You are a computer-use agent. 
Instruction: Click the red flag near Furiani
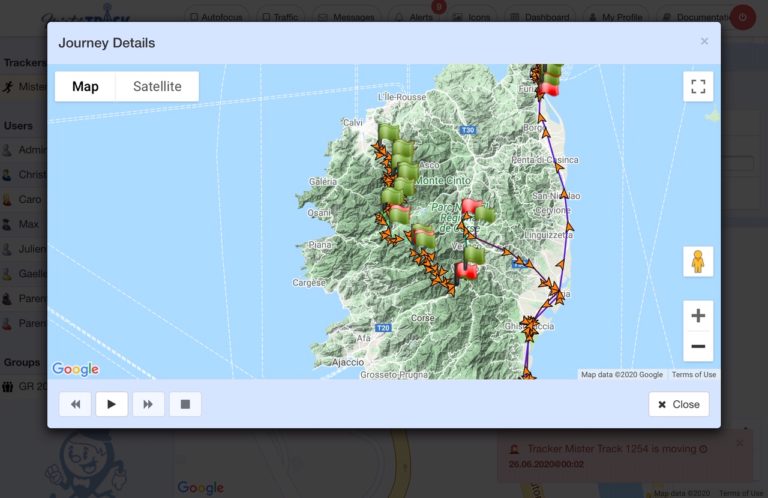pyautogui.click(x=549, y=89)
